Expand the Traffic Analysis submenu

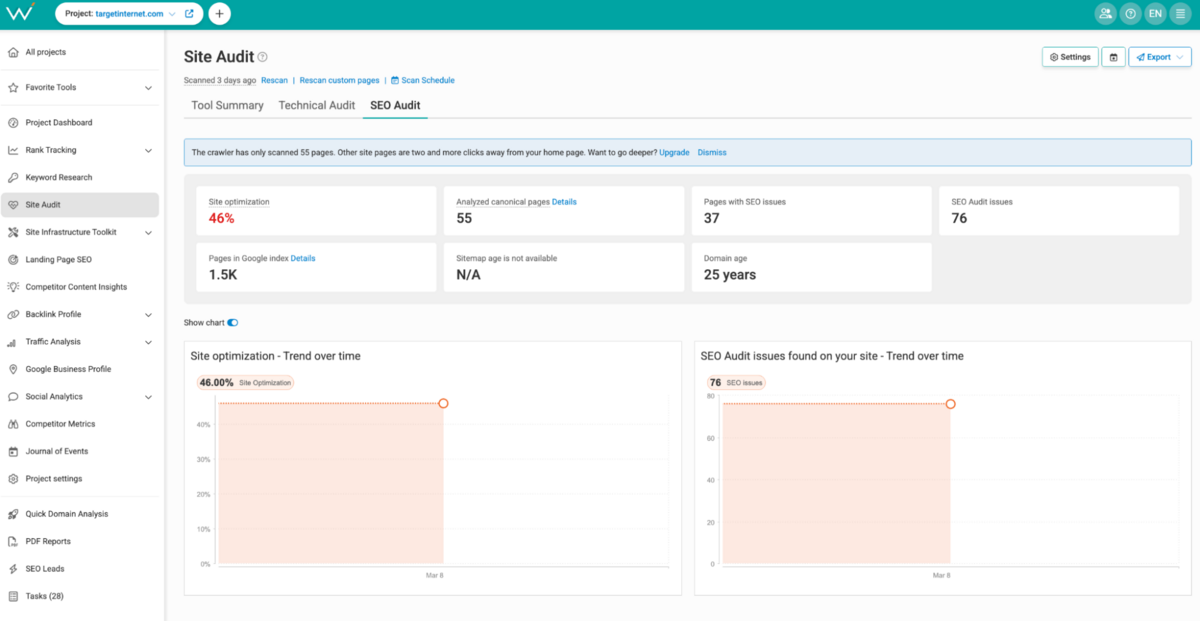pyautogui.click(x=148, y=342)
